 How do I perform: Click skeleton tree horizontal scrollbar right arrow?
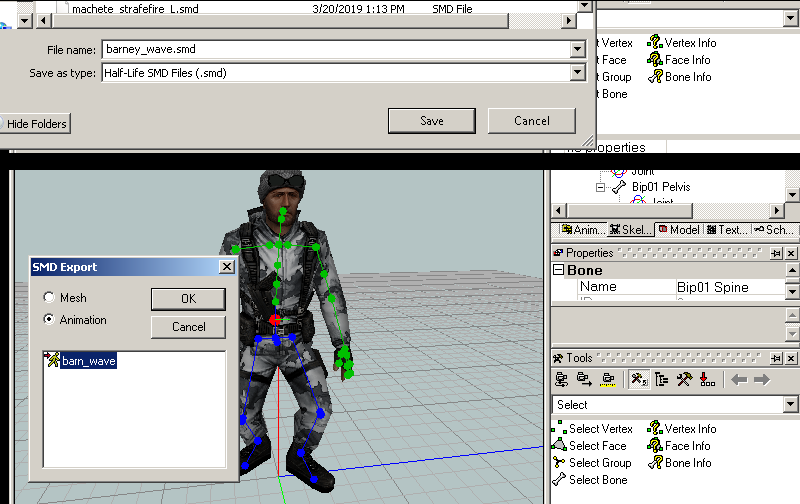[x=777, y=210]
